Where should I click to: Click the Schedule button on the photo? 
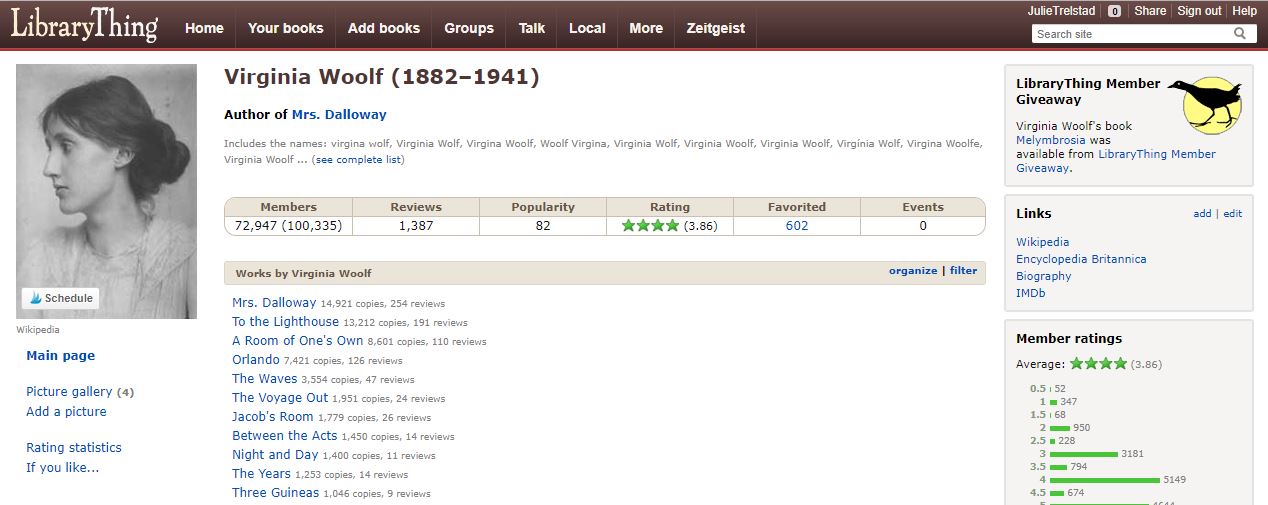61,298
